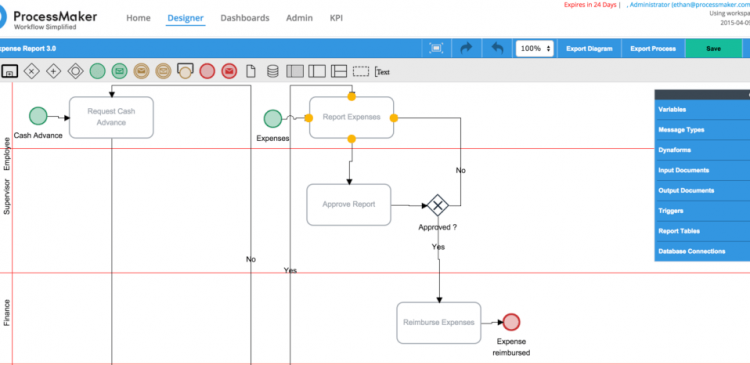
Task: Click the 'Expense reimbursed' label
Action: pos(511,347)
